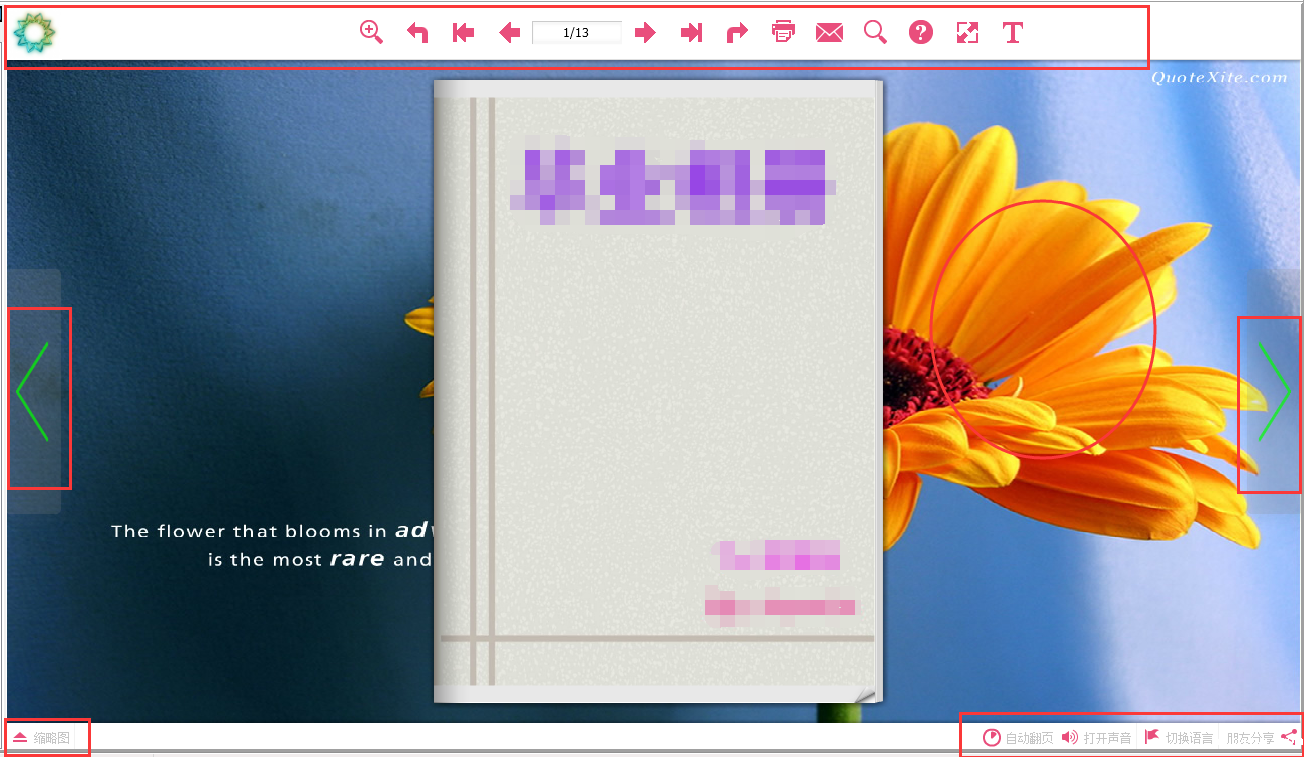1304x757 pixels.
Task: Click the green right chevron beside book
Action: (1273, 391)
